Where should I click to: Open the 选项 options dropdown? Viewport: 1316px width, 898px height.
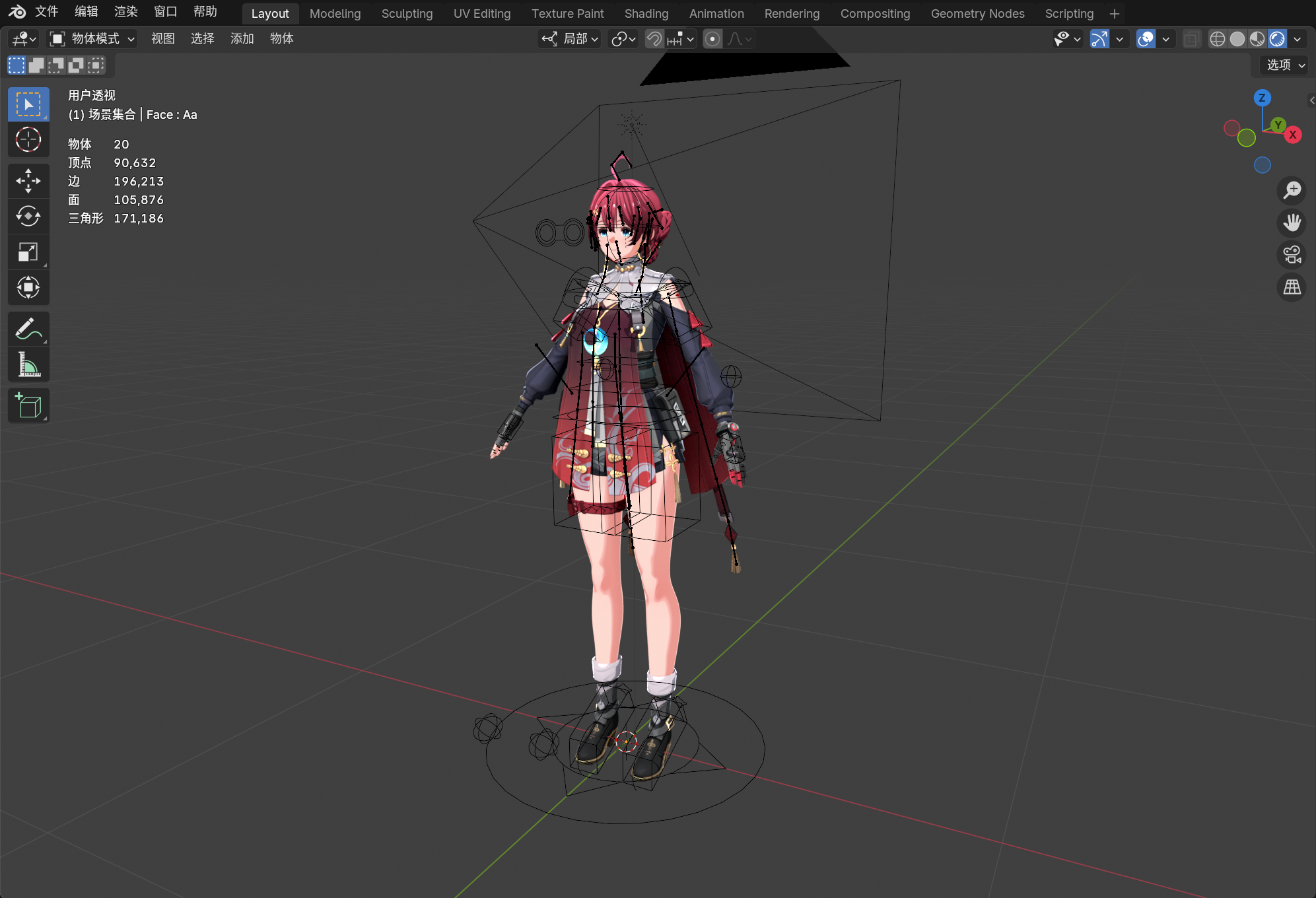[1285, 65]
